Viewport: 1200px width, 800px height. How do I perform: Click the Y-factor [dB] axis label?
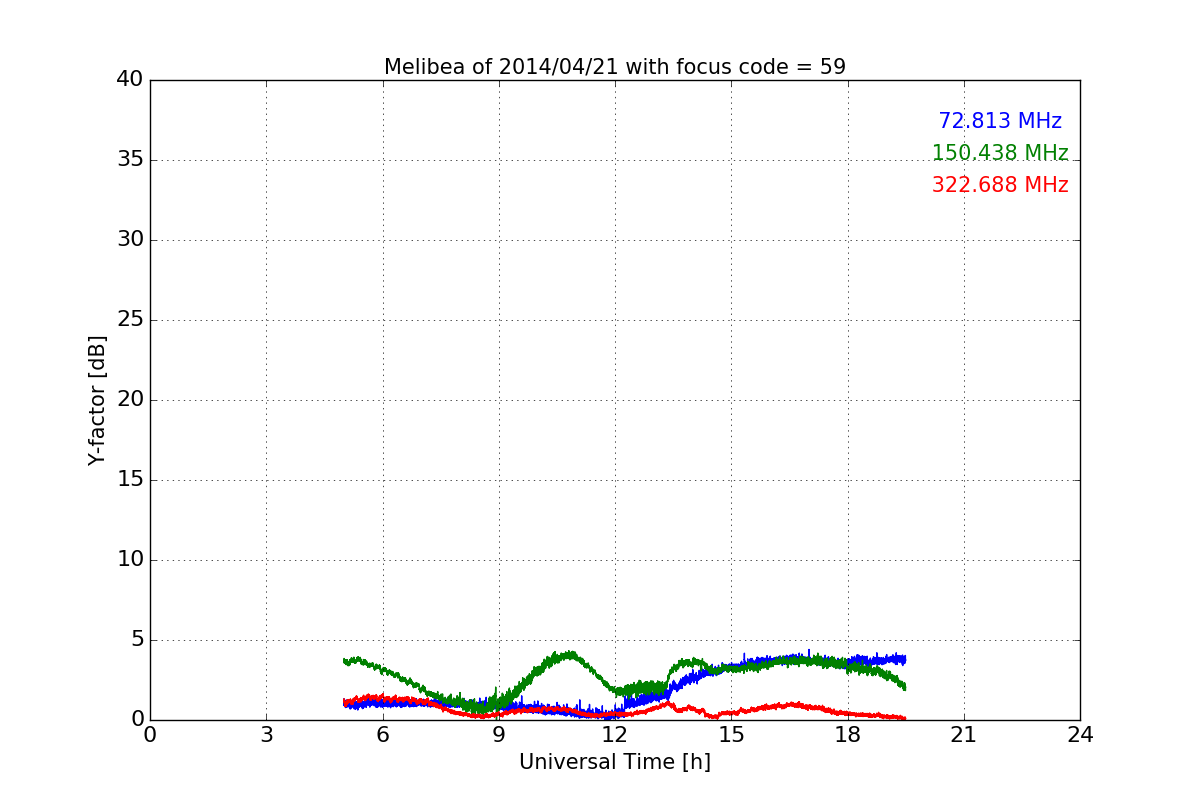(97, 400)
